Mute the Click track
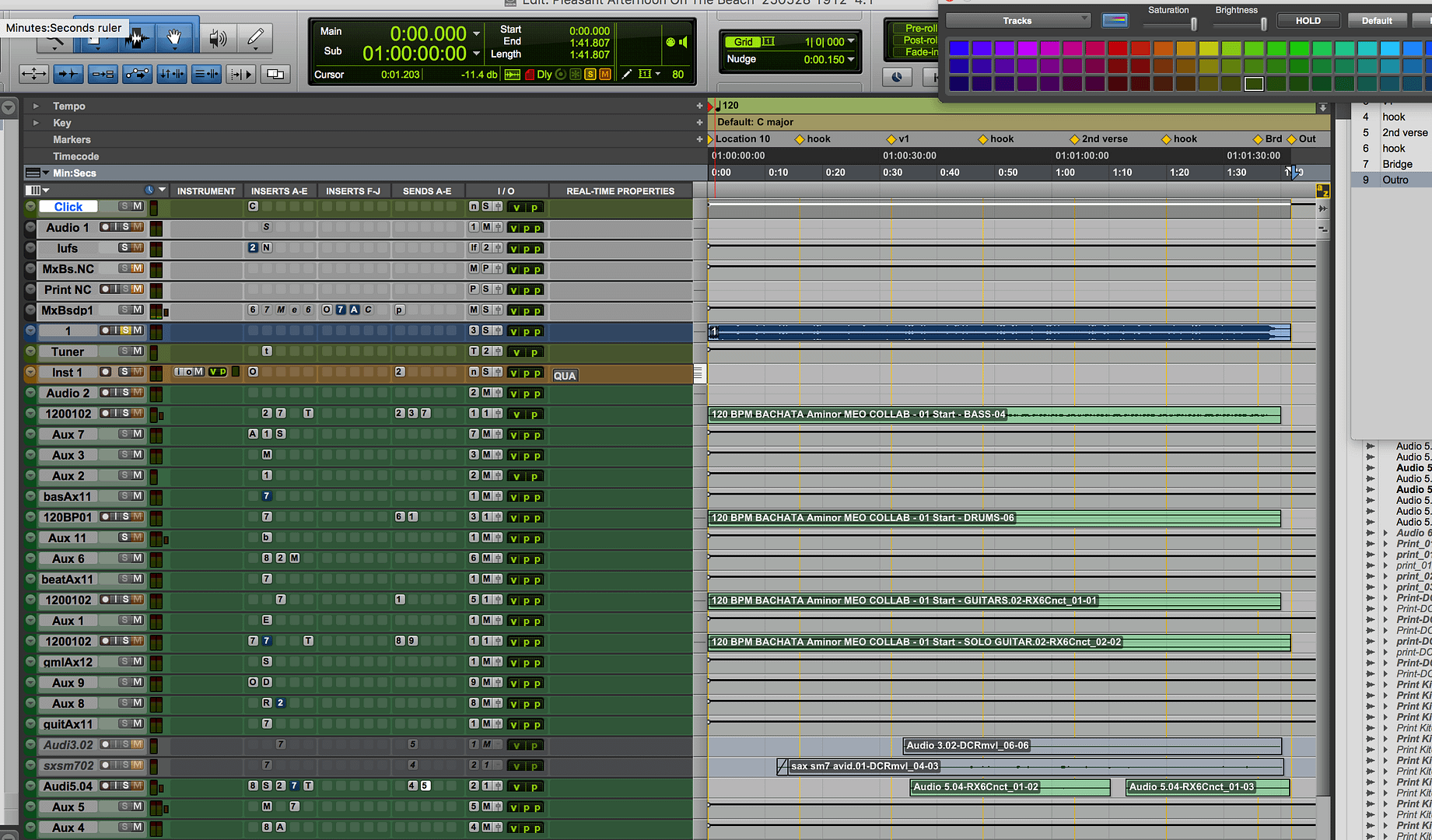The image size is (1432, 840). click(x=138, y=207)
